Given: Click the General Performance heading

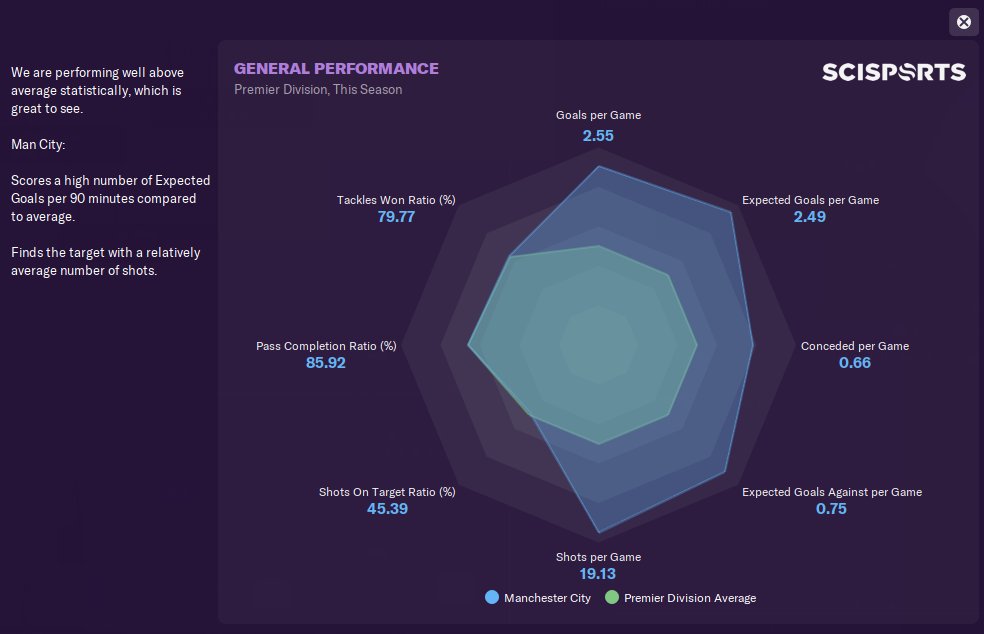Looking at the screenshot, I should tap(336, 68).
